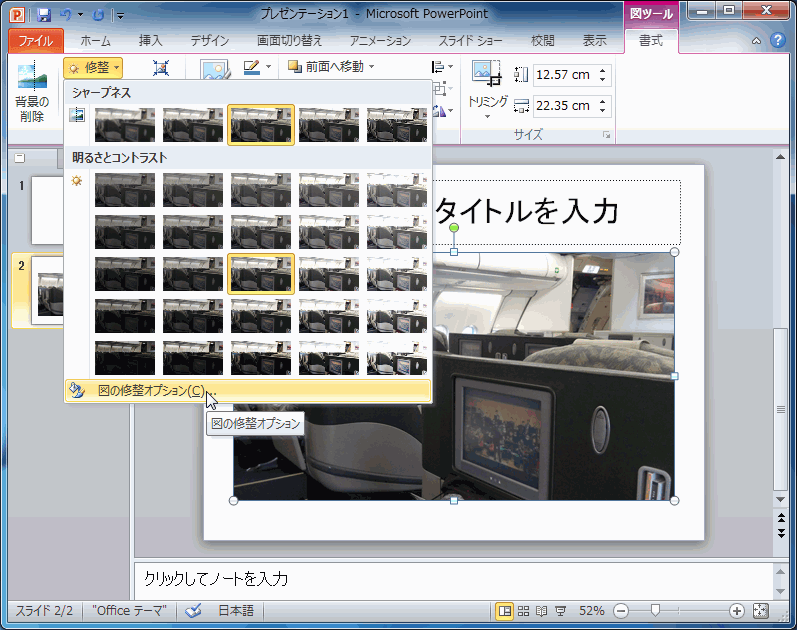
Task: Select the highlighted middle sharpness thumbnail
Action: [261, 125]
